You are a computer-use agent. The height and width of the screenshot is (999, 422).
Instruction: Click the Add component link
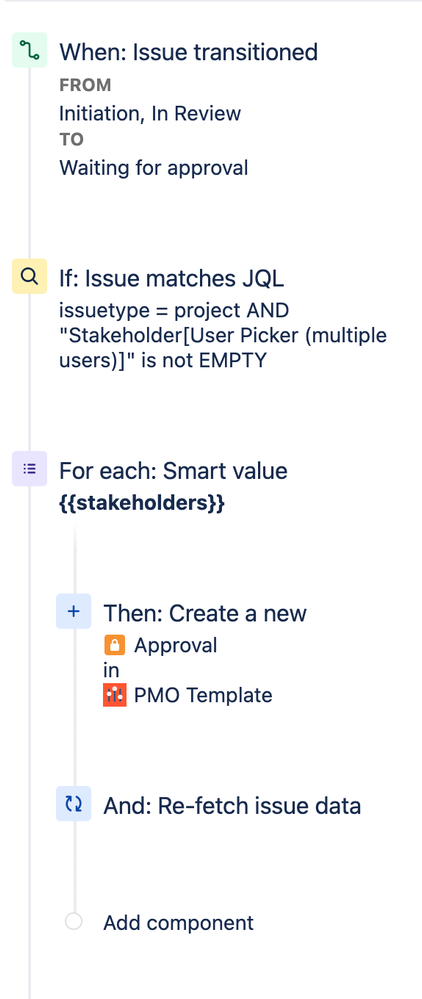click(178, 923)
